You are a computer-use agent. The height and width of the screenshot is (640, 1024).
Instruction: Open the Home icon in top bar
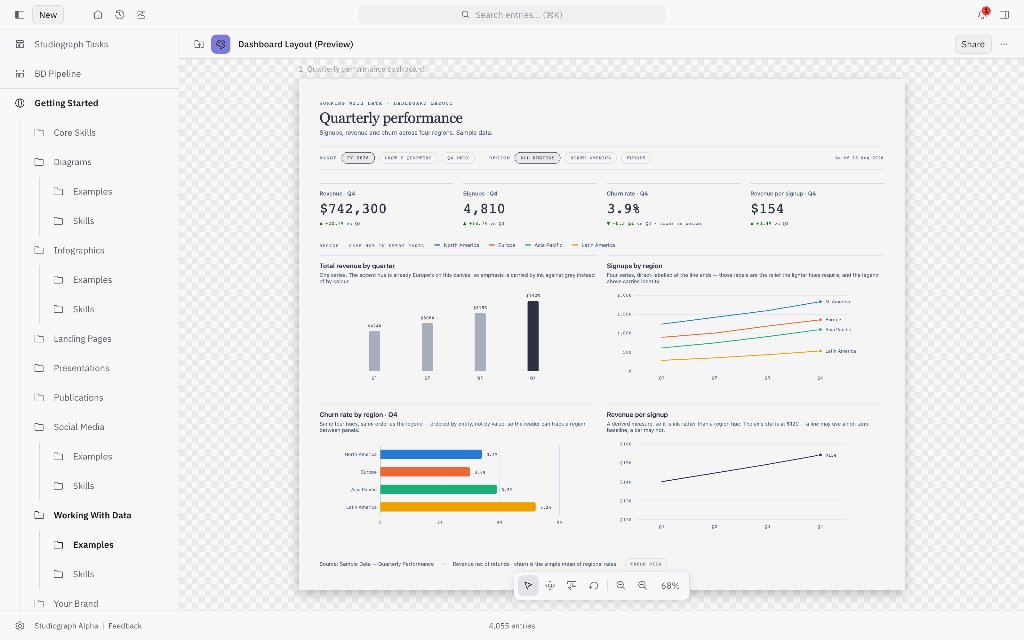pyautogui.click(x=97, y=14)
